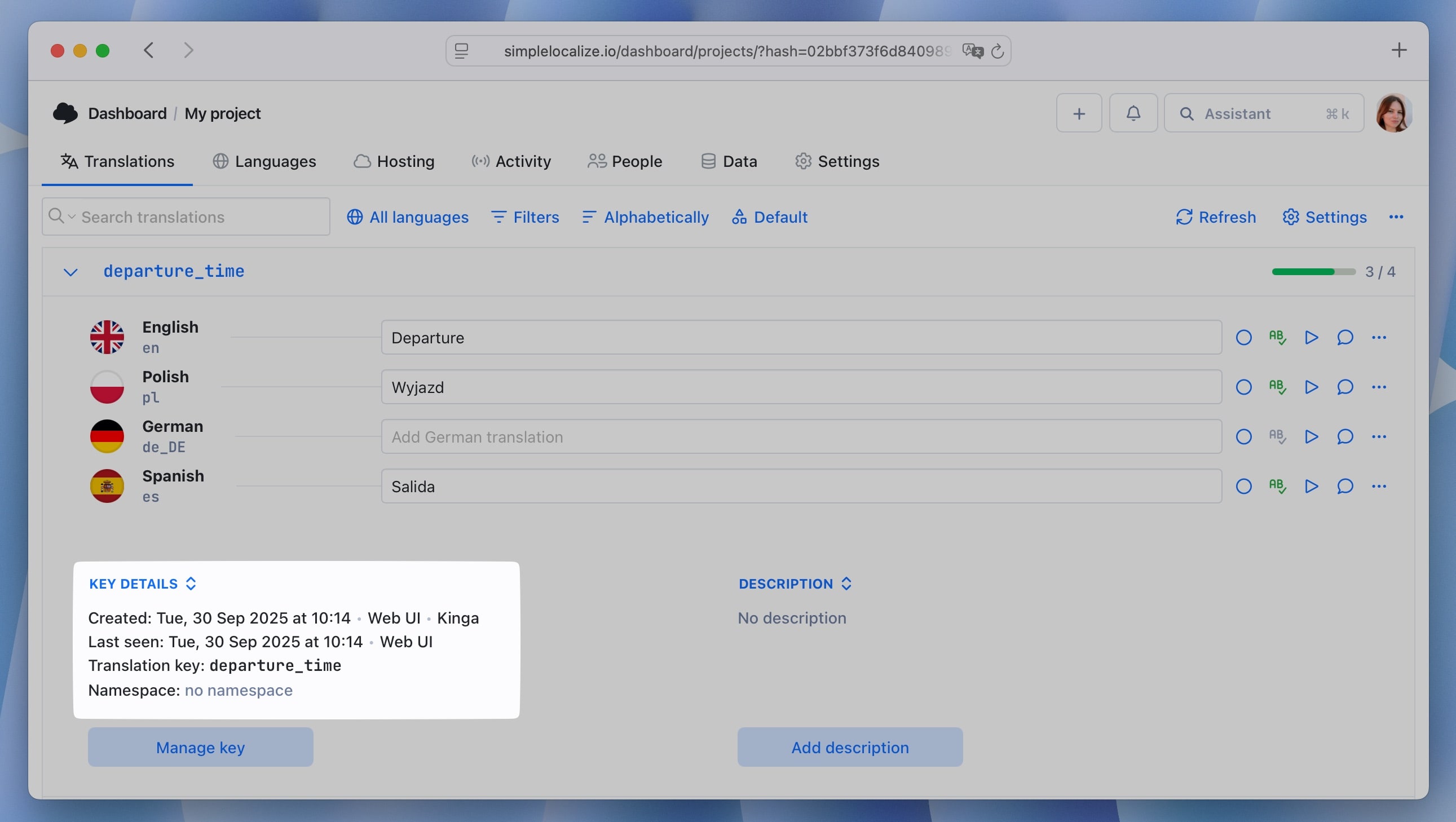Image resolution: width=1456 pixels, height=822 pixels.
Task: Open notifications bell
Action: 1133,112
